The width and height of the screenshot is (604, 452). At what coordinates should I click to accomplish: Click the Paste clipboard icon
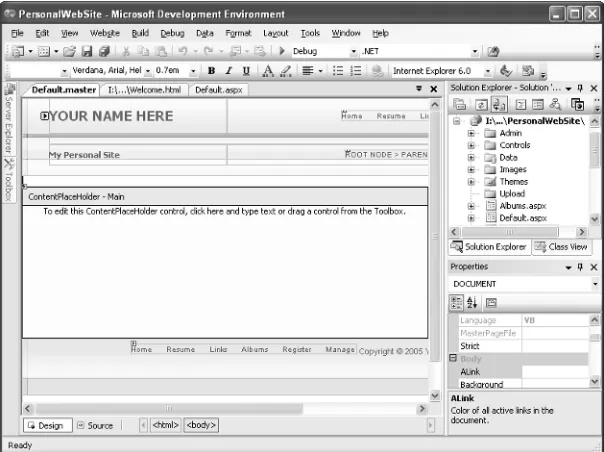point(161,51)
